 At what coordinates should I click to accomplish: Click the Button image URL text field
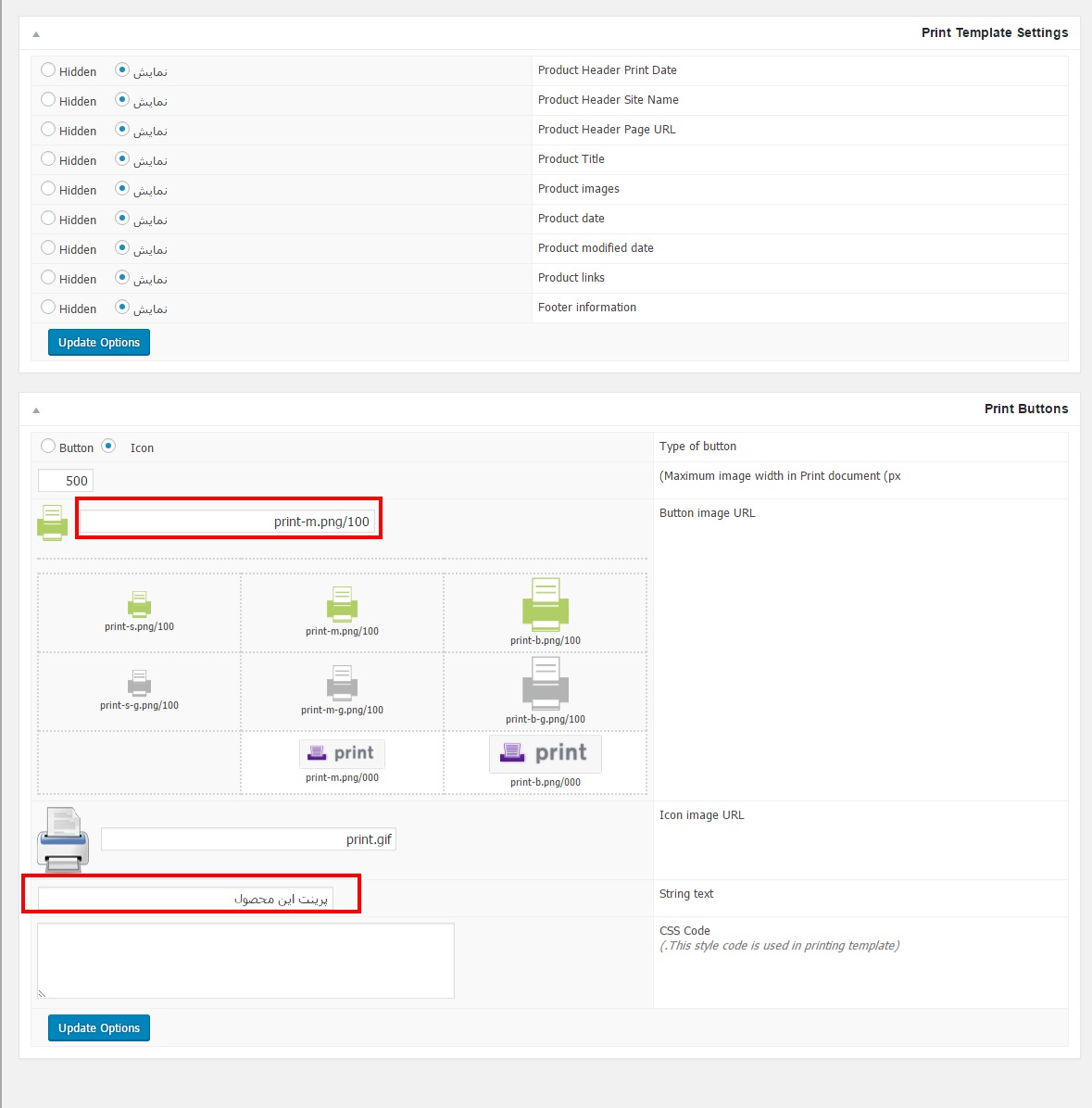point(228,522)
